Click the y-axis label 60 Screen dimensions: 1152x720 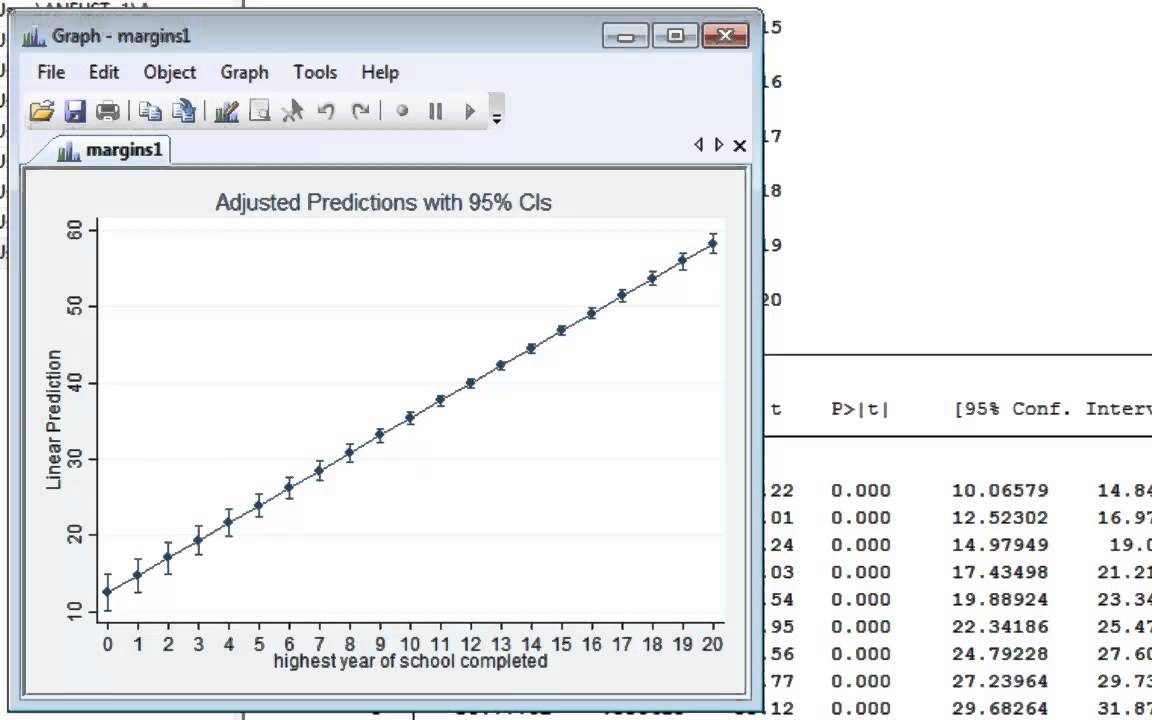coord(75,230)
